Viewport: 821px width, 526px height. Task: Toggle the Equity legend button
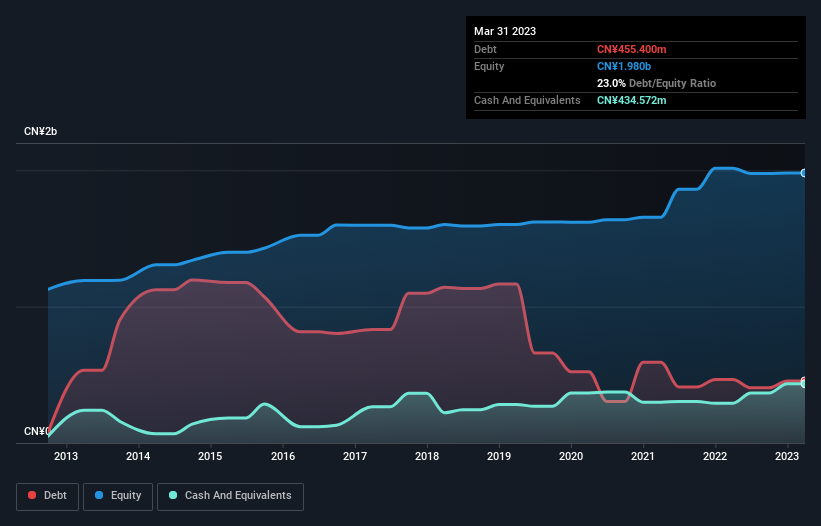[x=118, y=496]
